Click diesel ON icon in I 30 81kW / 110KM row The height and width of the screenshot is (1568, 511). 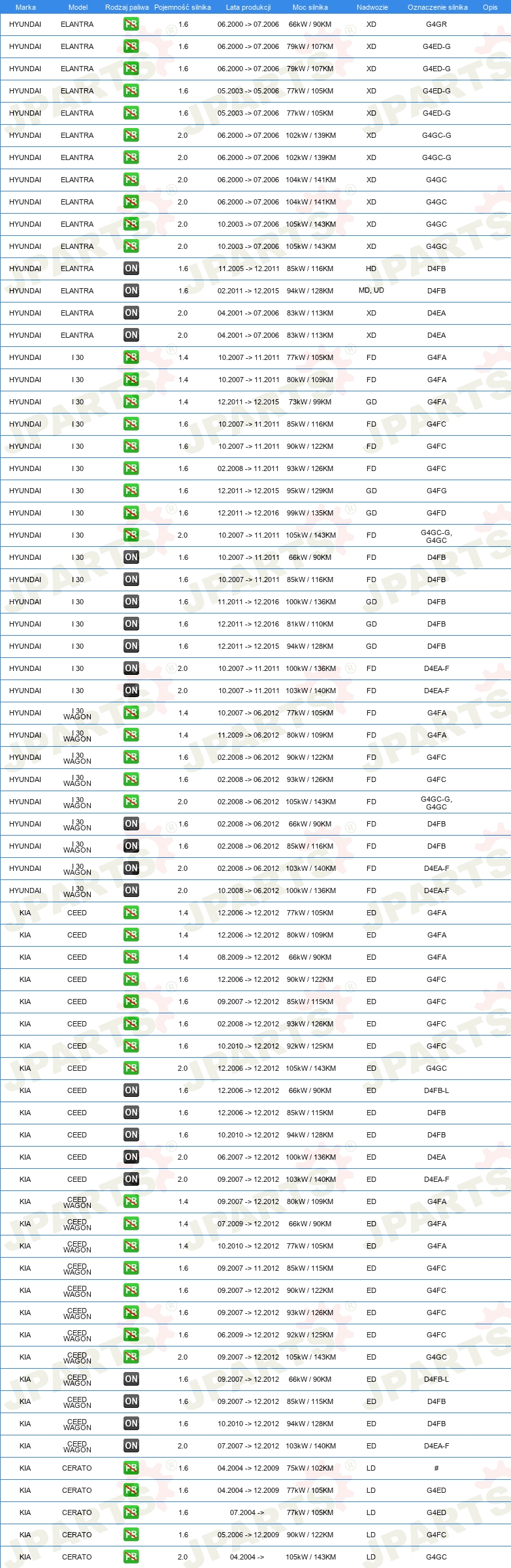(x=131, y=624)
